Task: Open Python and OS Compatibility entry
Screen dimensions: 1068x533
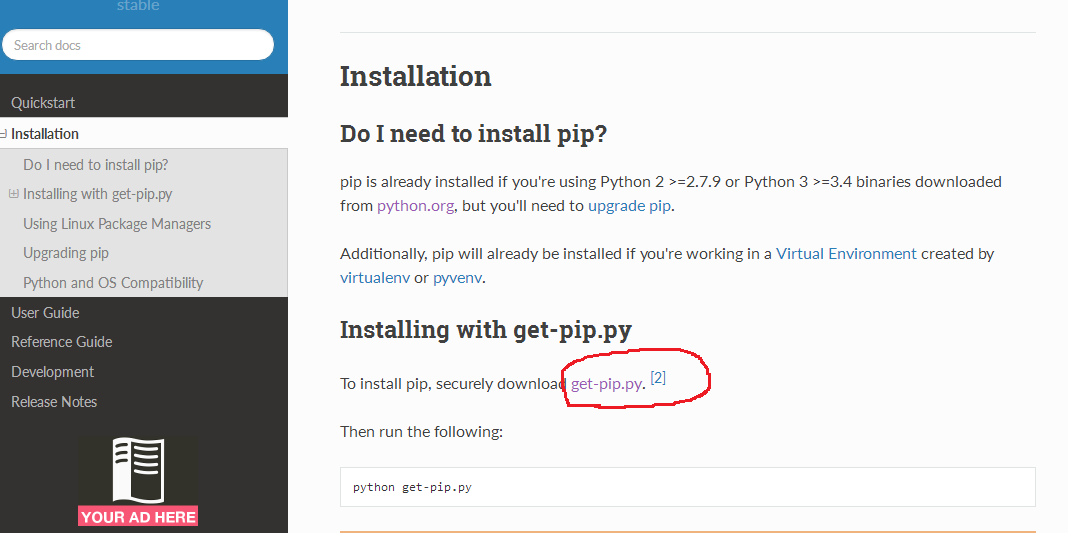Action: (x=113, y=282)
